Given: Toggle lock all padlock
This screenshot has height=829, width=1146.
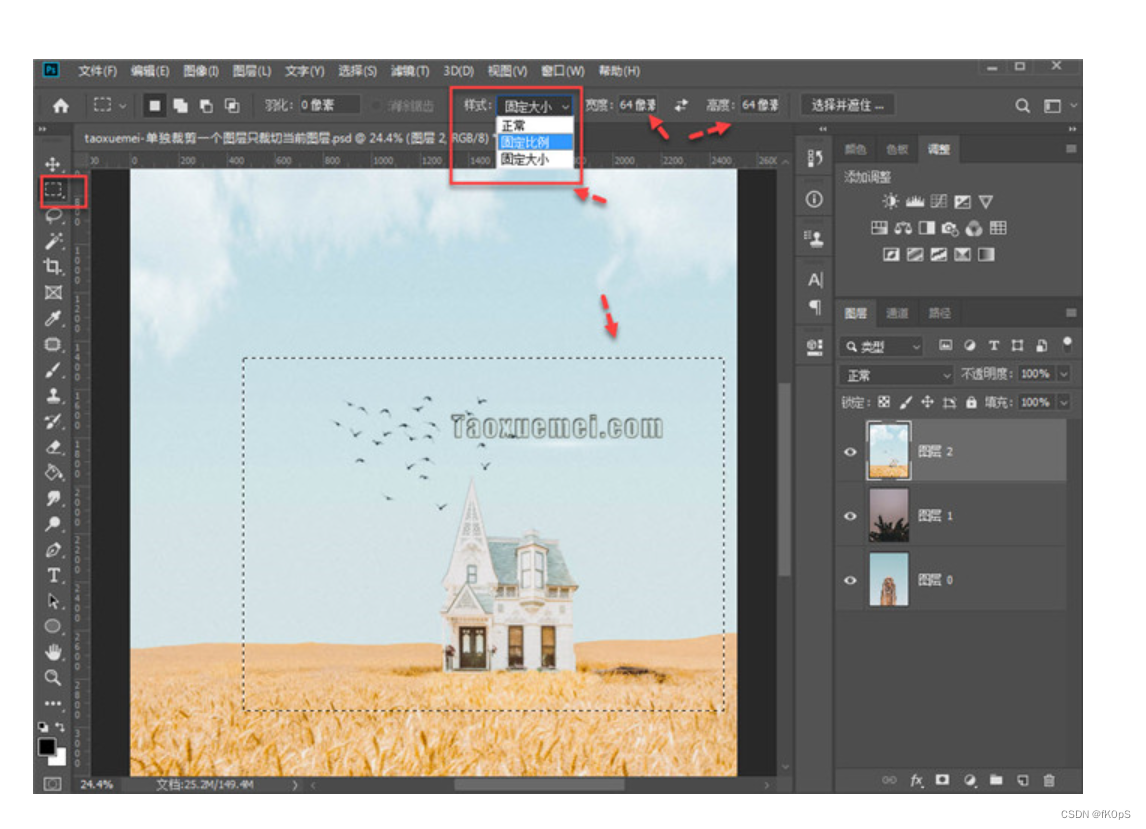Looking at the screenshot, I should 971,402.
